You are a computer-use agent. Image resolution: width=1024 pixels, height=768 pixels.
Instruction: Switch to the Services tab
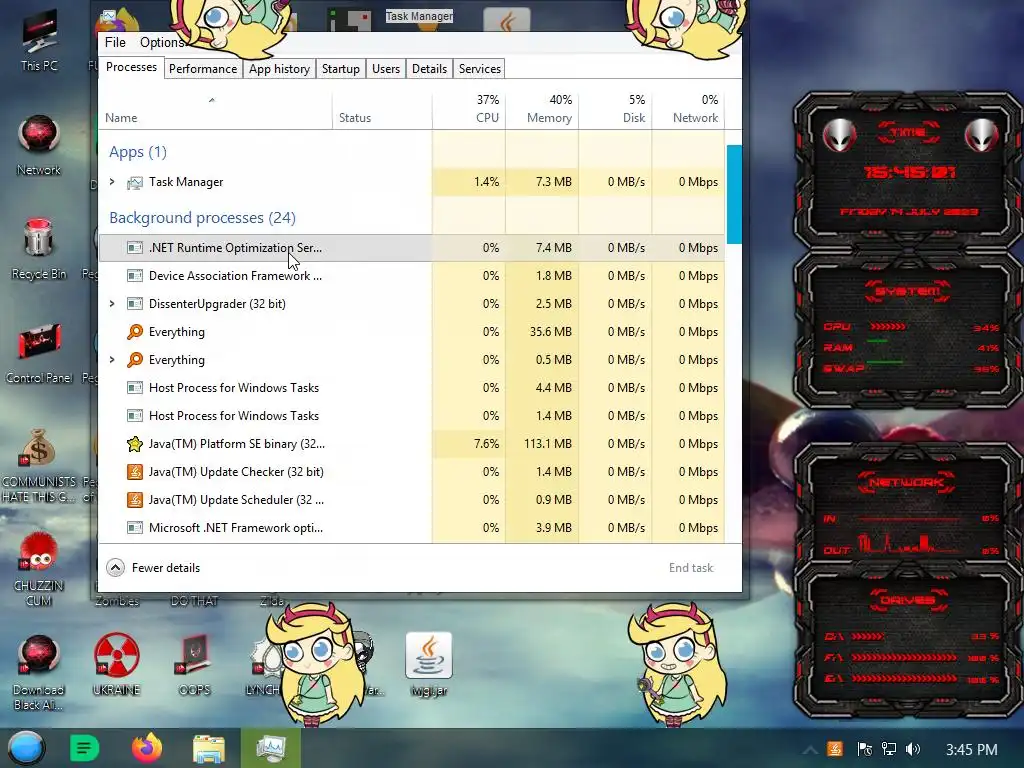click(x=479, y=69)
